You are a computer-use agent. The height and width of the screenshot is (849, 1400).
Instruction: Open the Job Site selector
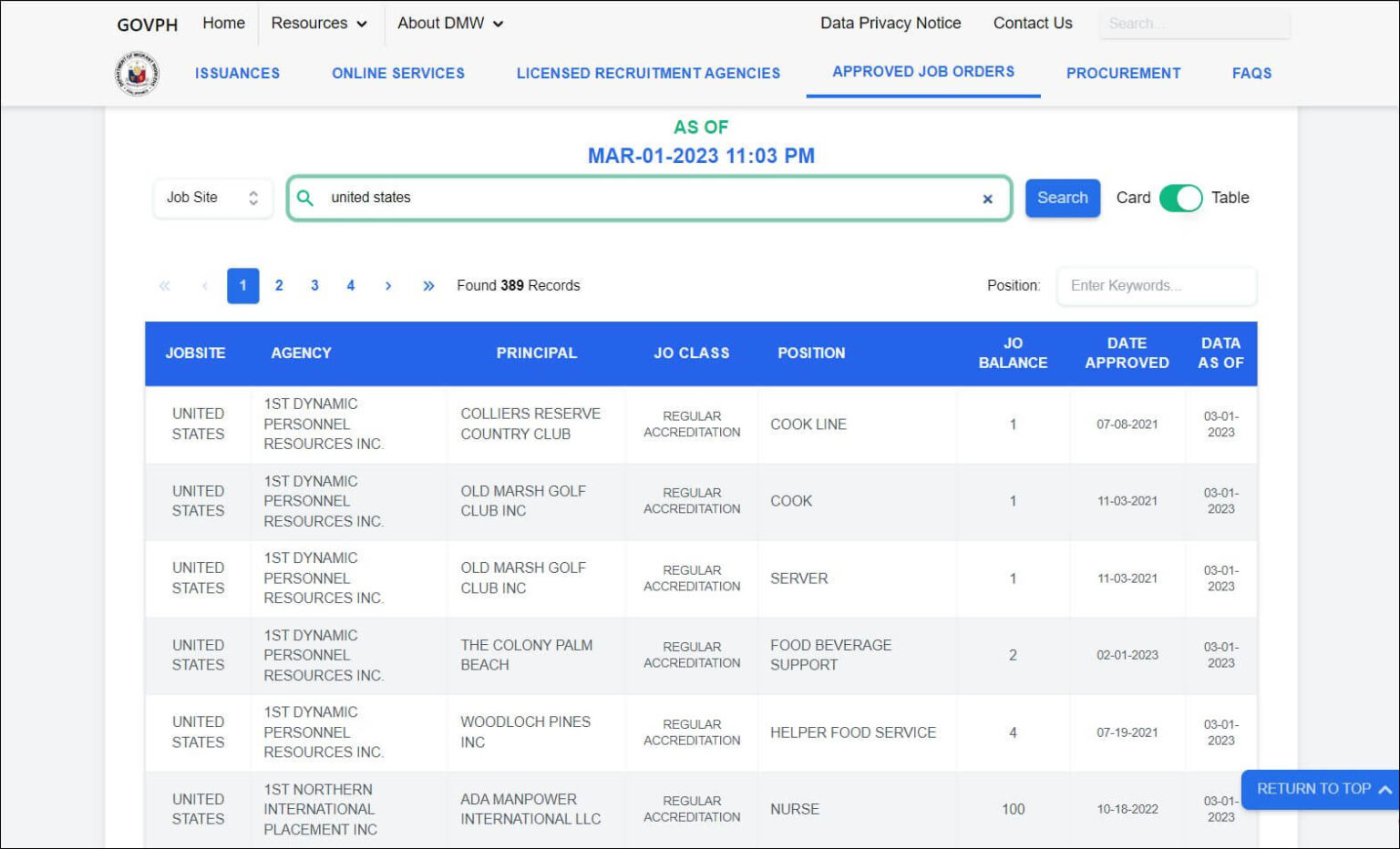[212, 198]
